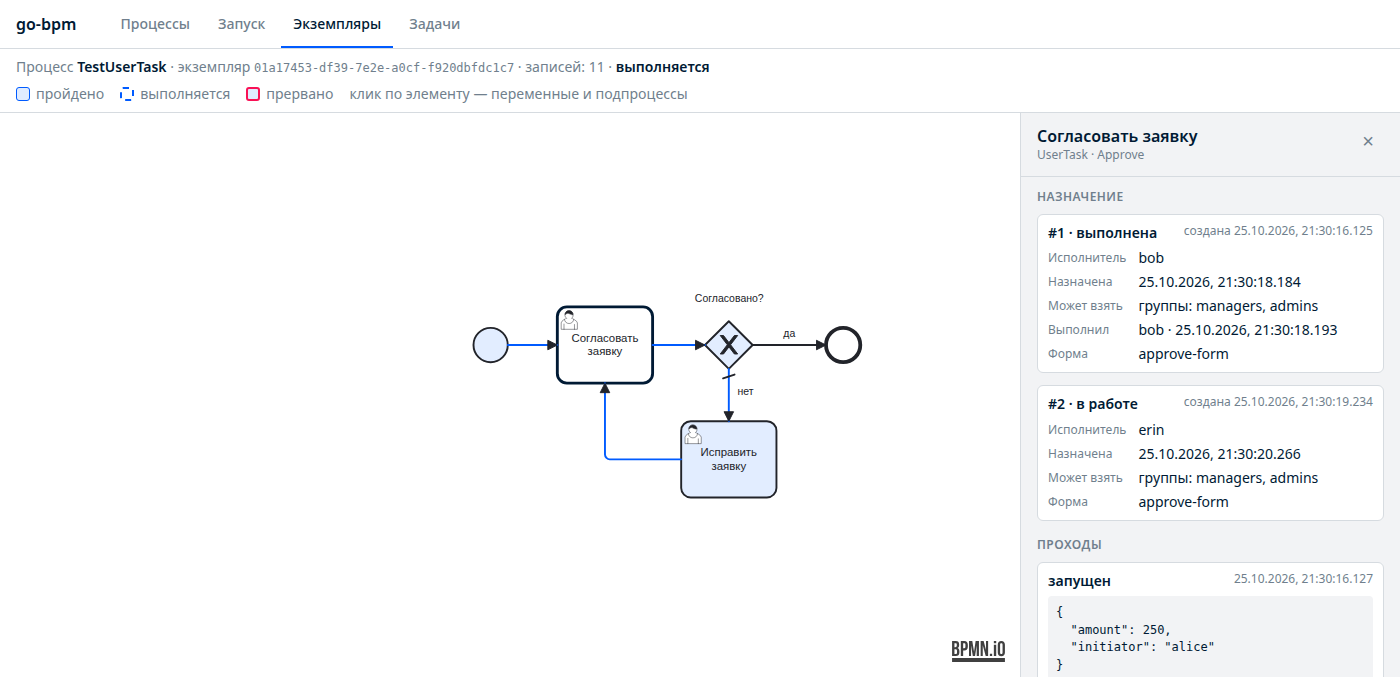Click the выполняется dashed legend swatch
Screen dimensions: 1400x677
coord(127,94)
